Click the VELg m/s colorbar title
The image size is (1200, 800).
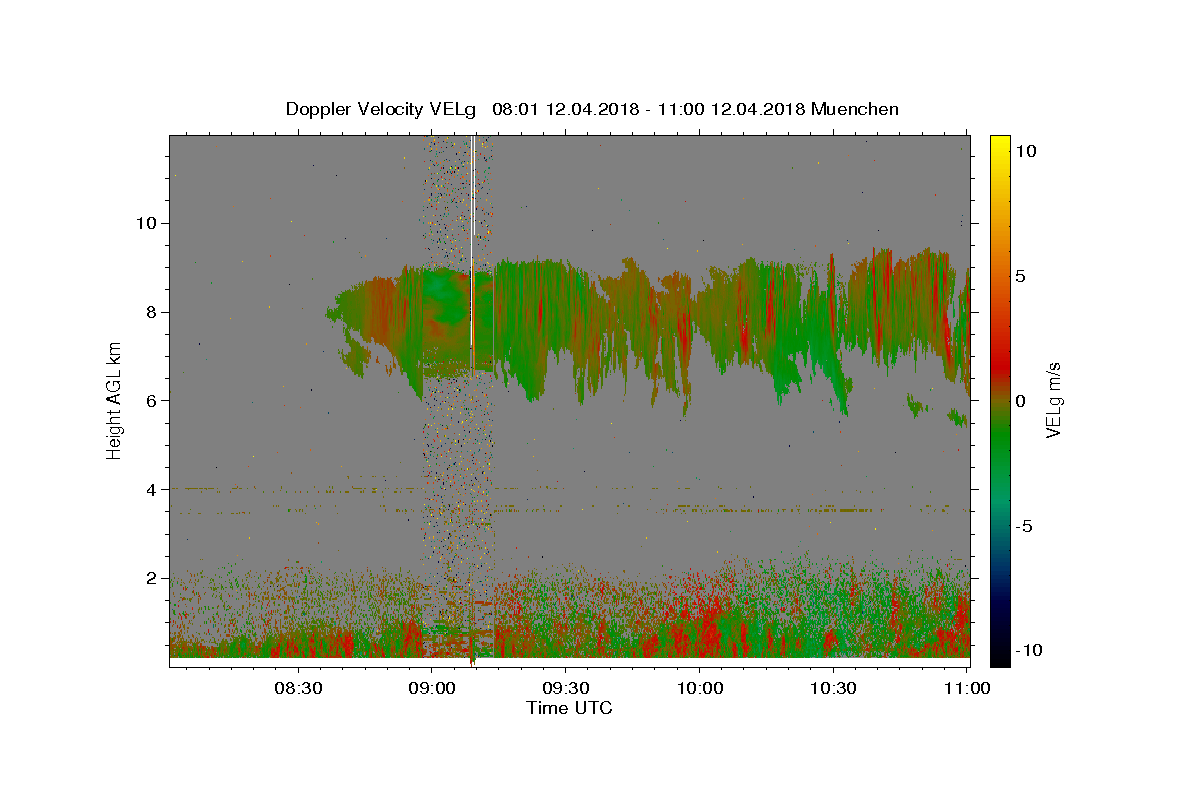(x=1055, y=400)
